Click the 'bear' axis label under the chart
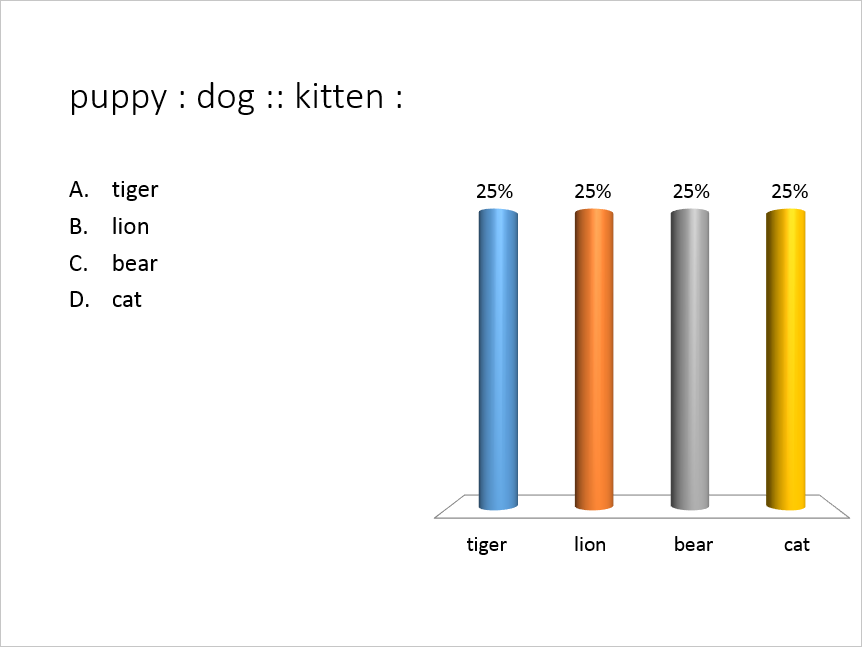This screenshot has width=862, height=647. click(693, 545)
